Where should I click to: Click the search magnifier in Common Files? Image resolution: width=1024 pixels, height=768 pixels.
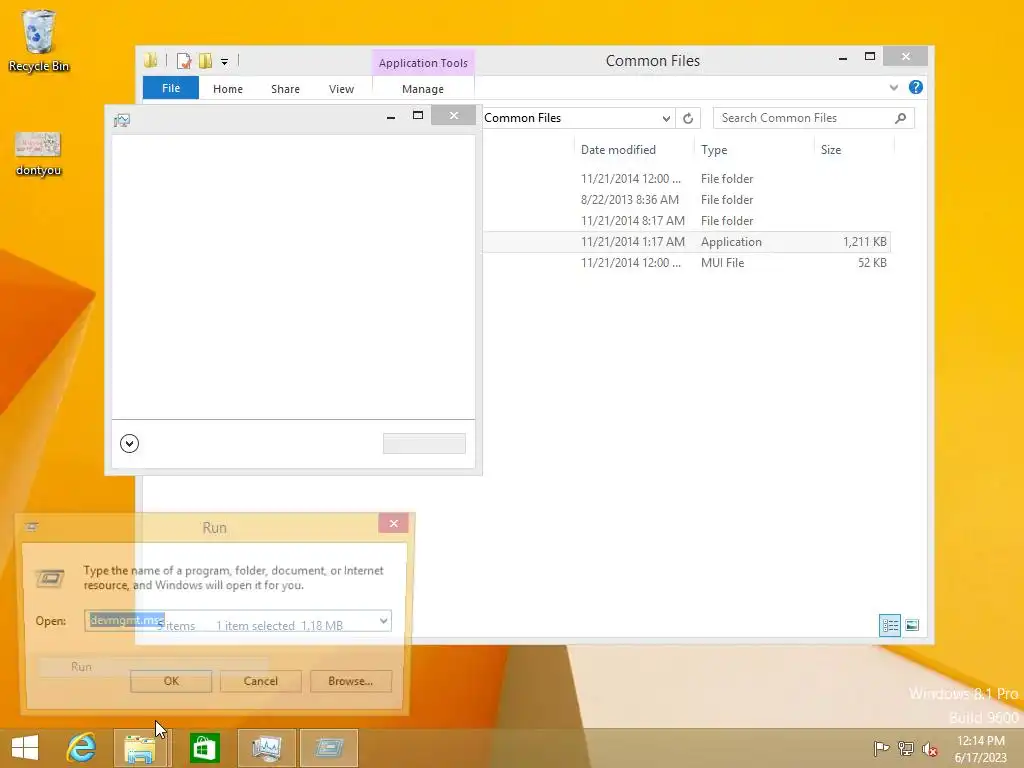click(x=901, y=118)
